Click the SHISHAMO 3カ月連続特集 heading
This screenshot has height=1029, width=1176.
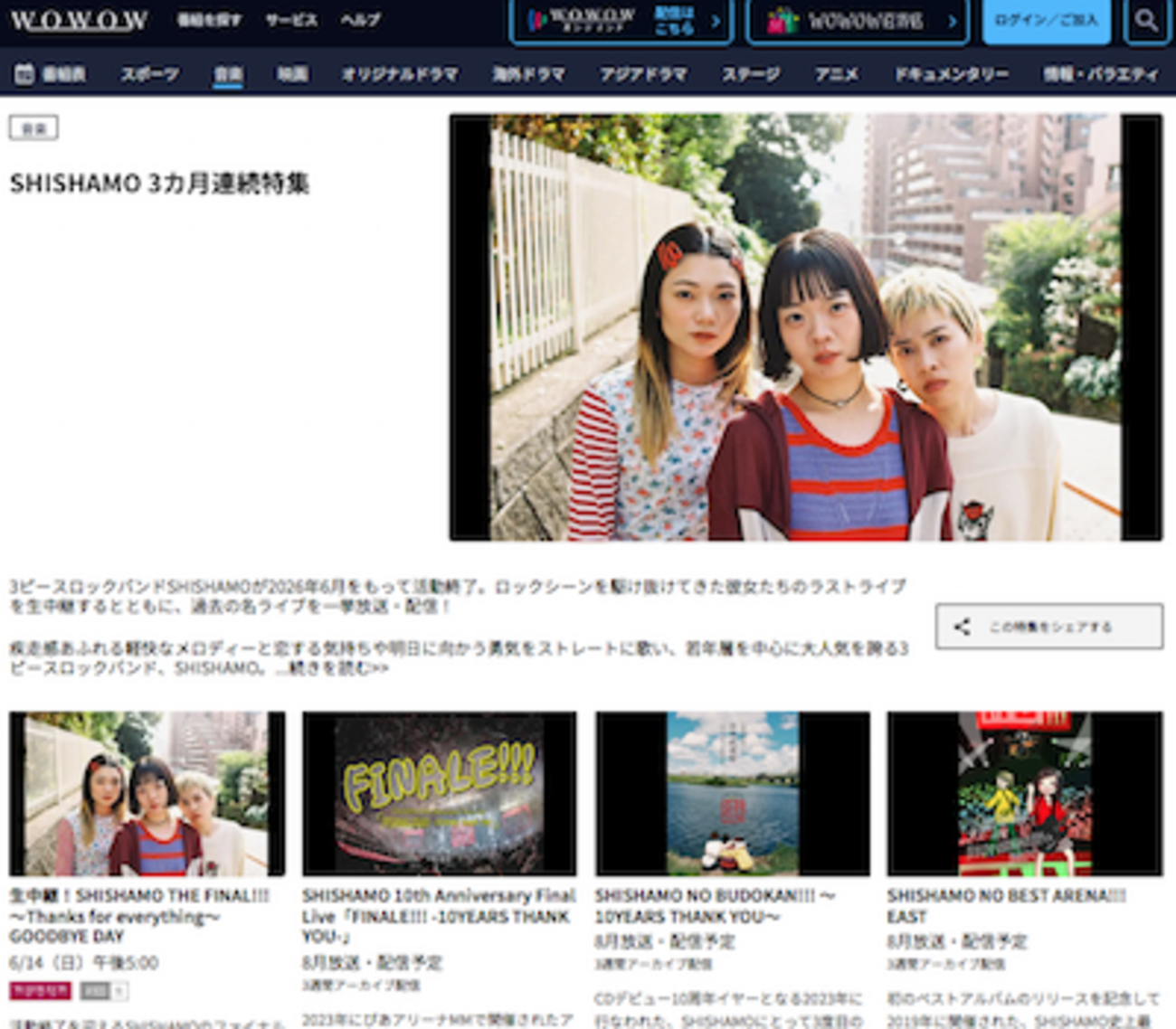(x=159, y=184)
